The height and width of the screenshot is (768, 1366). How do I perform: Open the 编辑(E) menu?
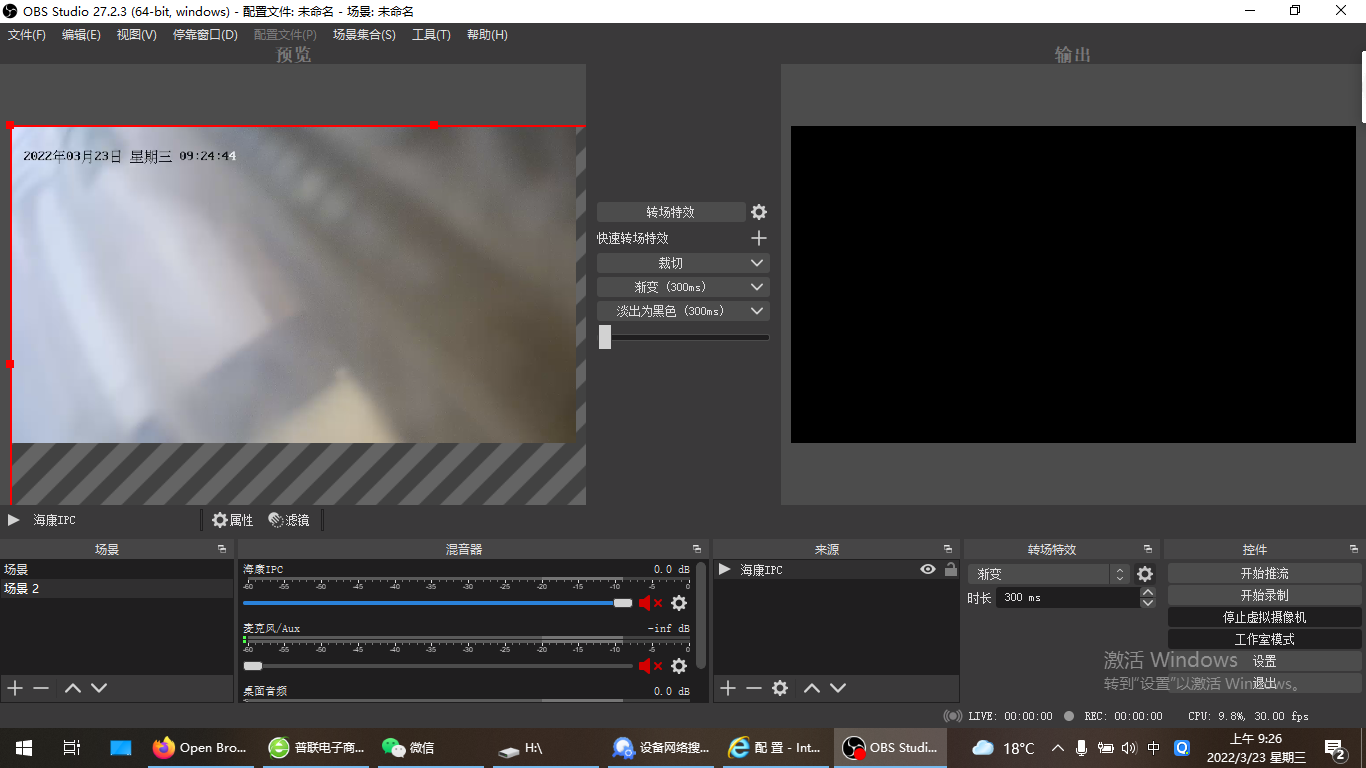point(81,34)
